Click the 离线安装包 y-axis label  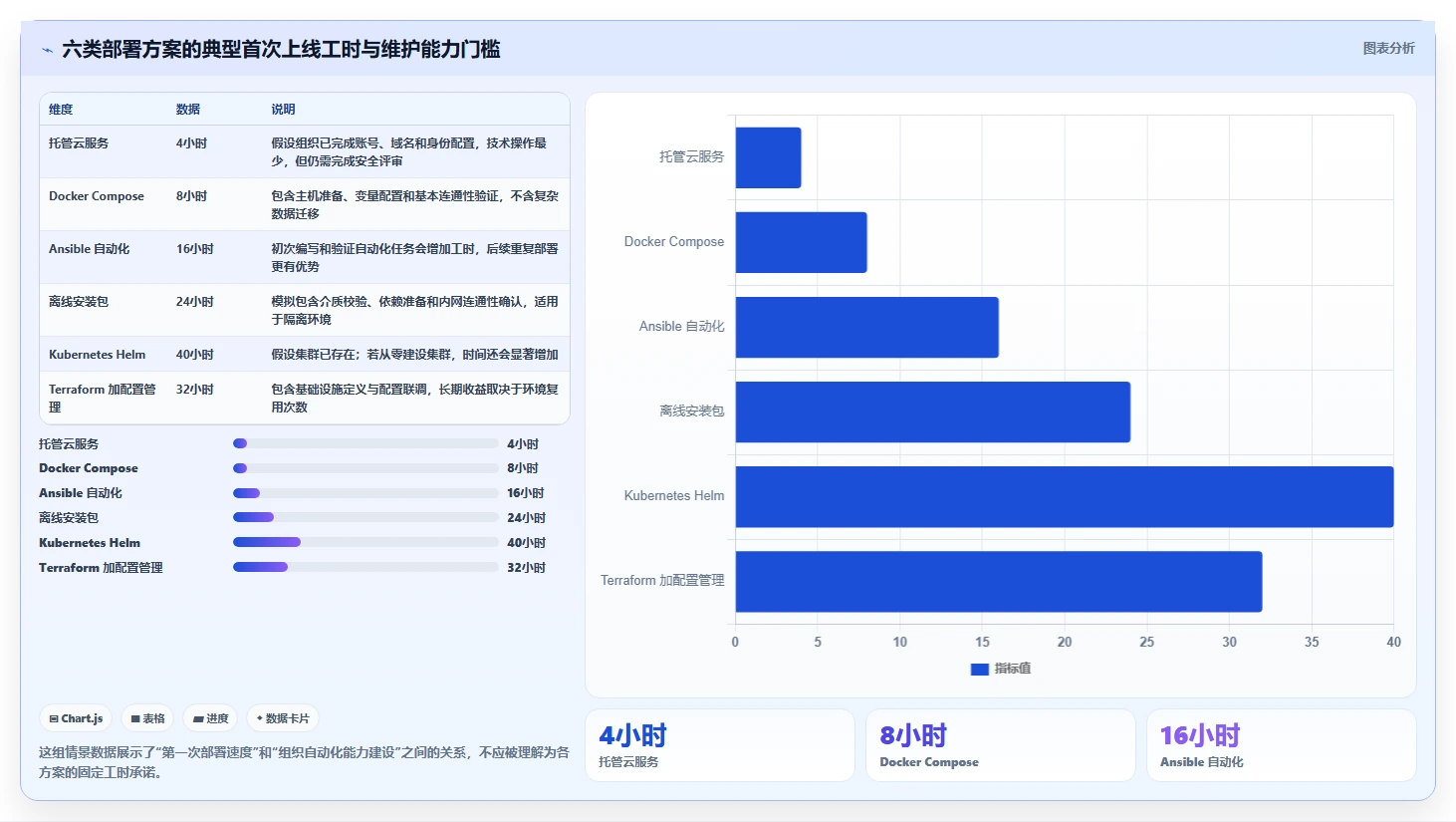coord(692,411)
